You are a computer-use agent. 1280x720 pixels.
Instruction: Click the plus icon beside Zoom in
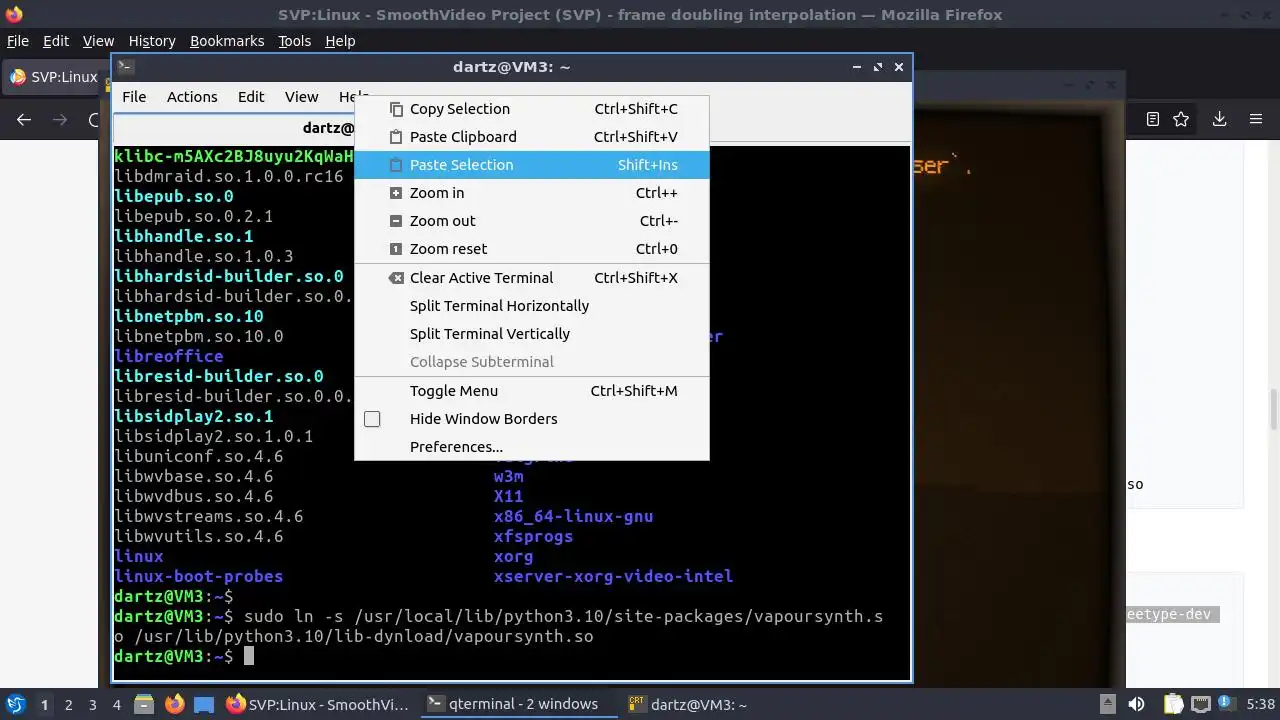pyautogui.click(x=396, y=193)
